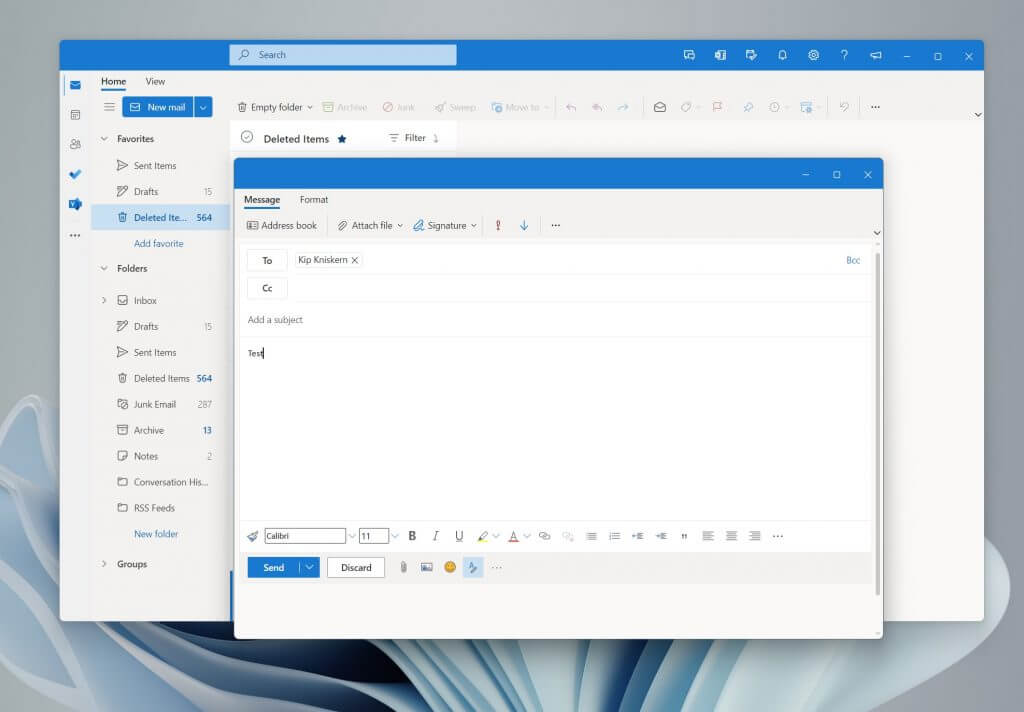
Task: Apply Italic formatting
Action: 436,536
